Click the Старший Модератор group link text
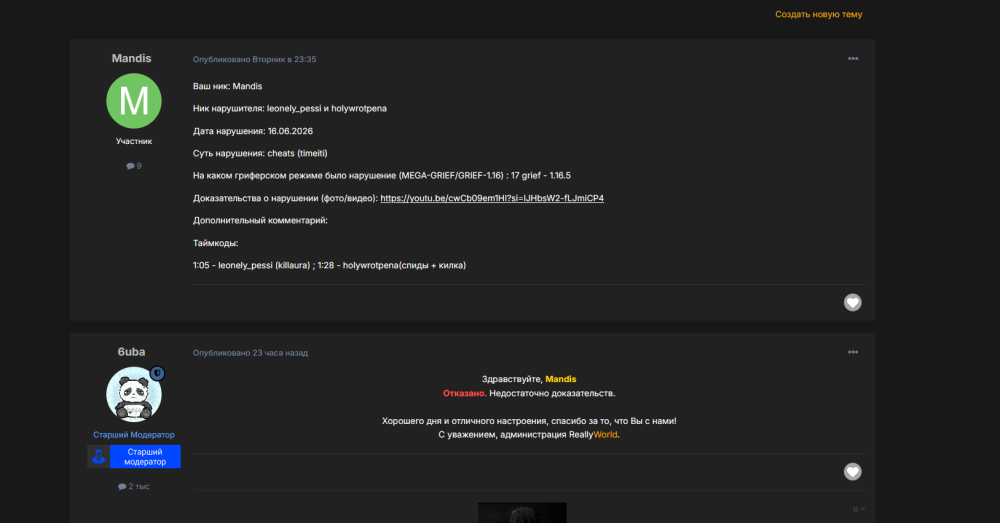Viewport: 1000px width, 523px height. [133, 434]
